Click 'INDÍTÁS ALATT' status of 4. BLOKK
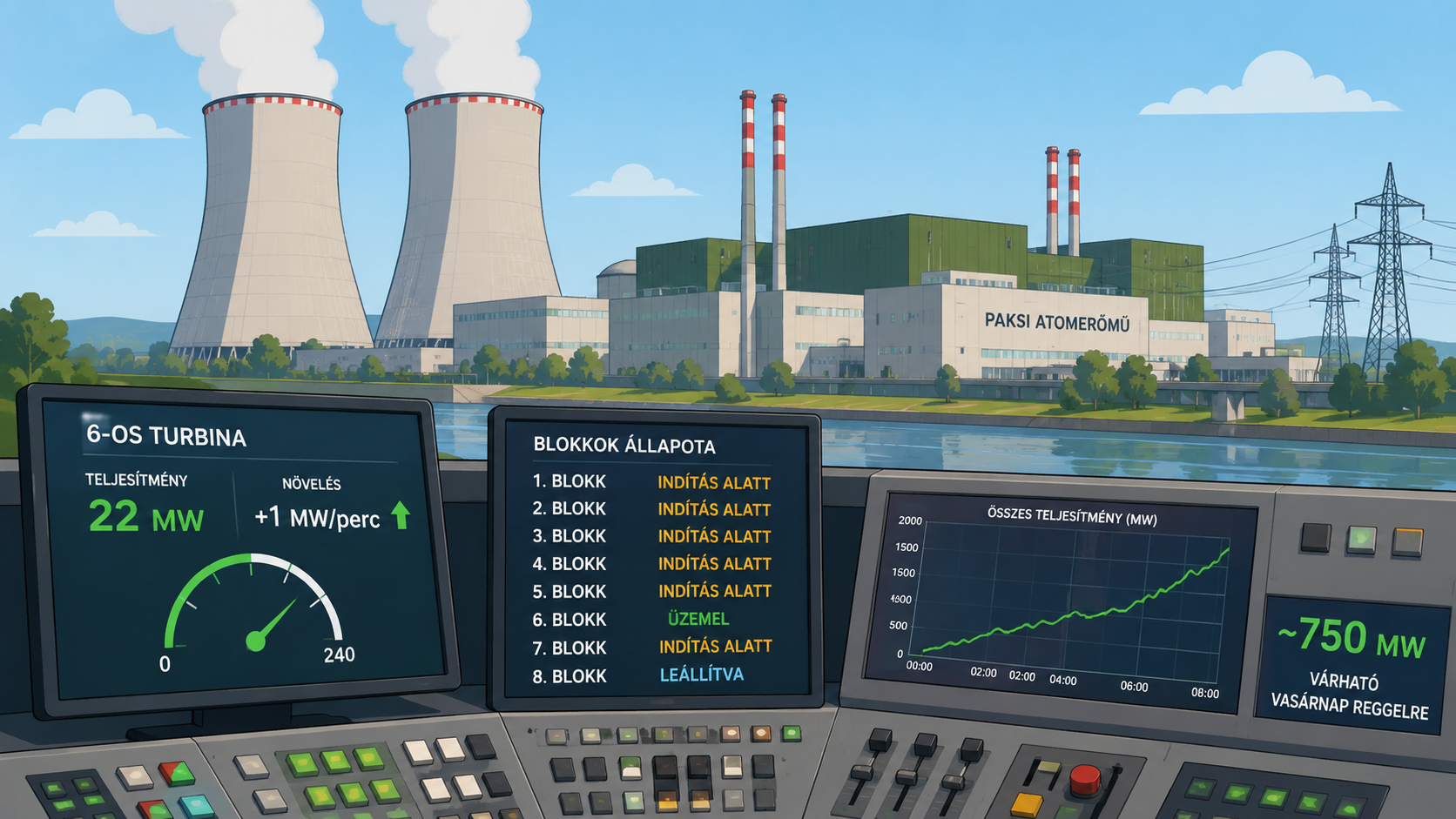Image resolution: width=1456 pixels, height=819 pixels. coord(714,564)
